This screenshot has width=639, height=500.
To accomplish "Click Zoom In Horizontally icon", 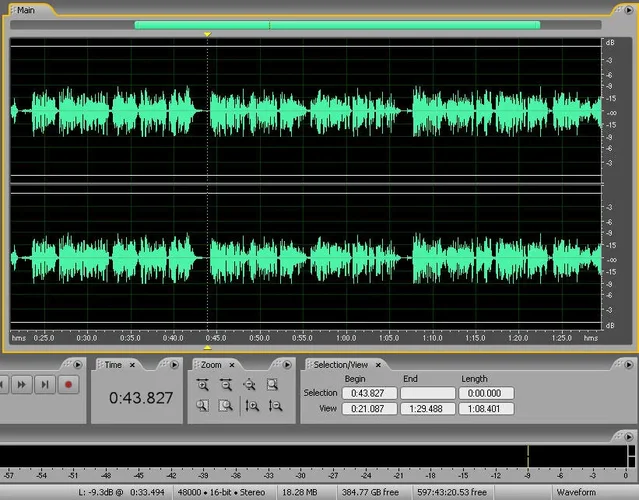I will (203, 385).
